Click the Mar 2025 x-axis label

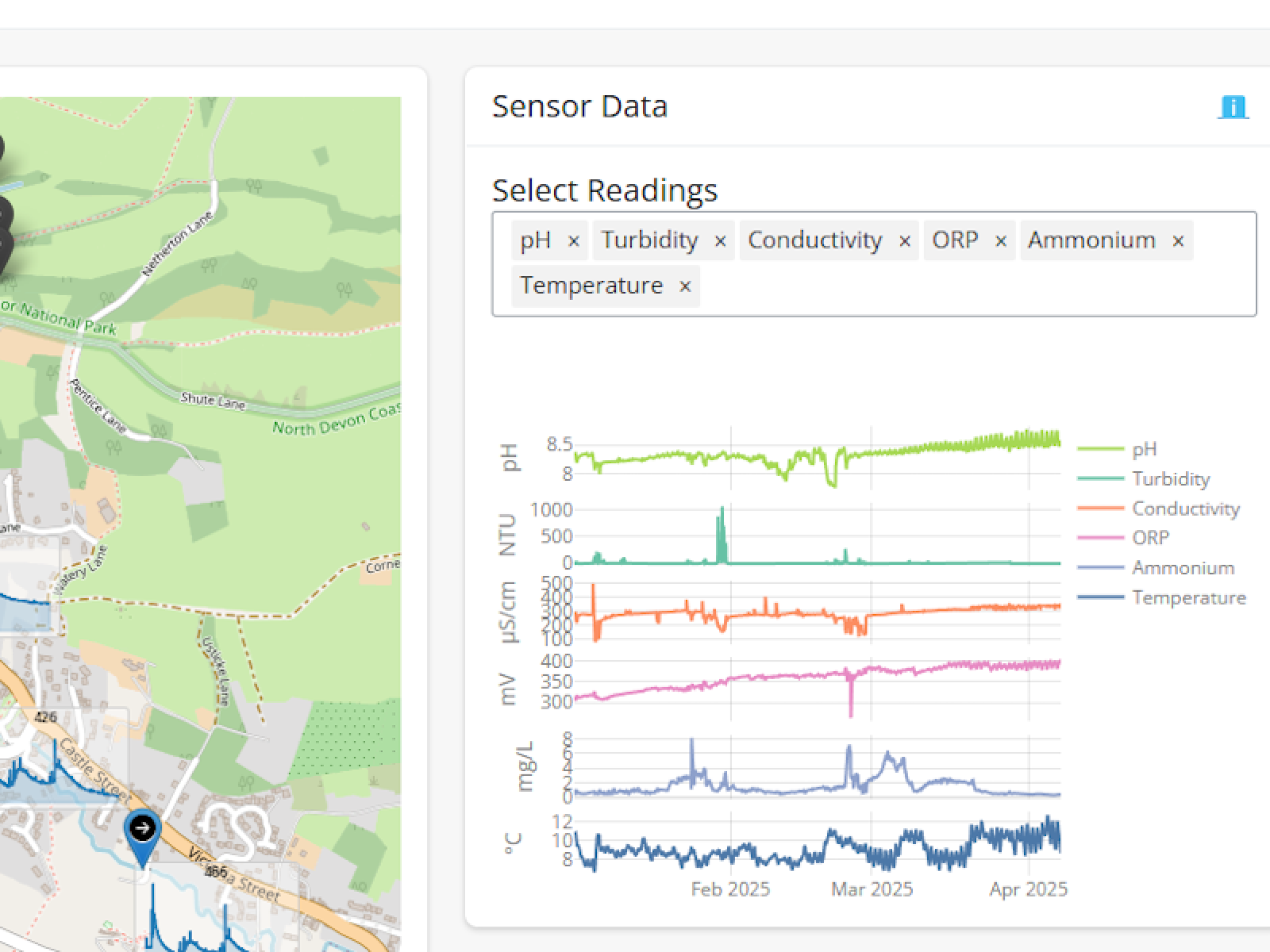(872, 889)
